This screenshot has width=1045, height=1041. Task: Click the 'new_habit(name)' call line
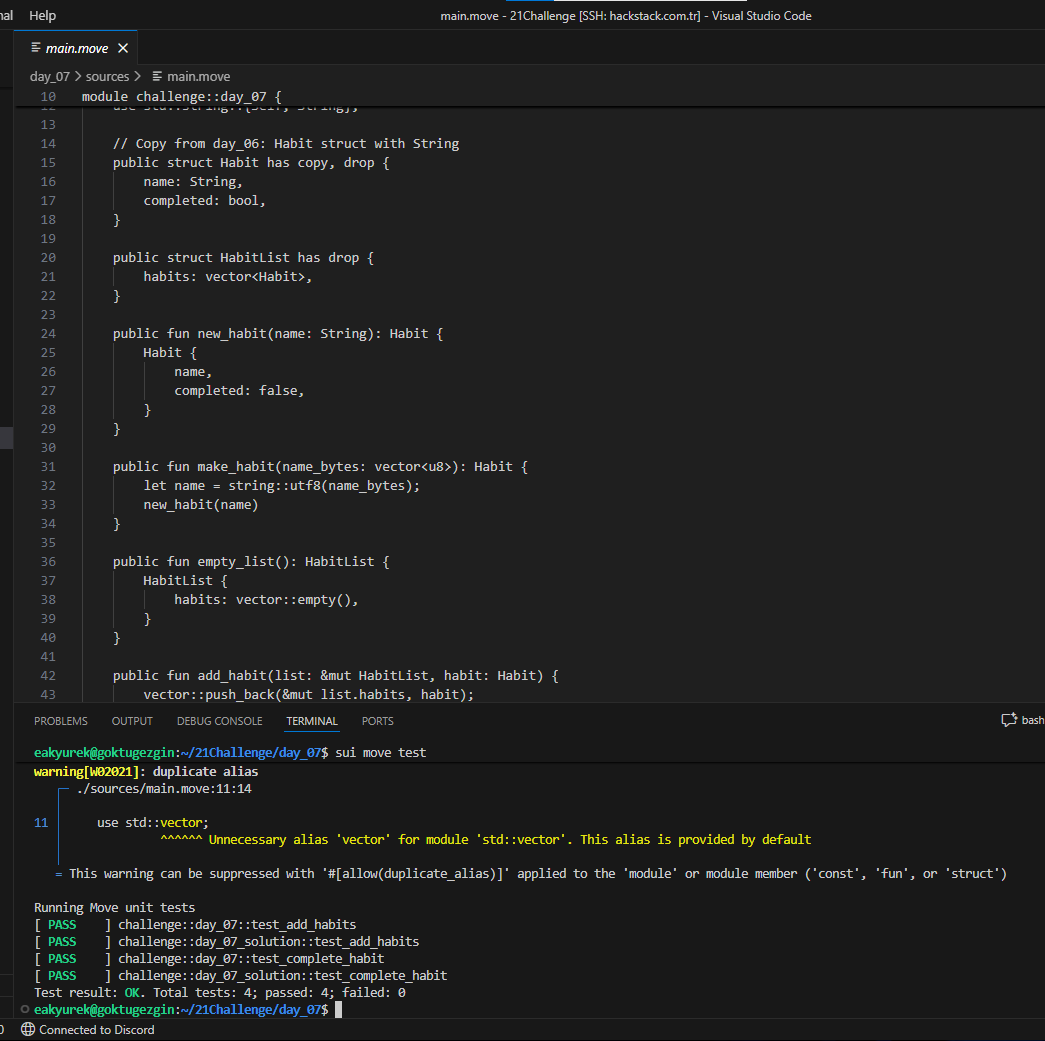click(201, 505)
